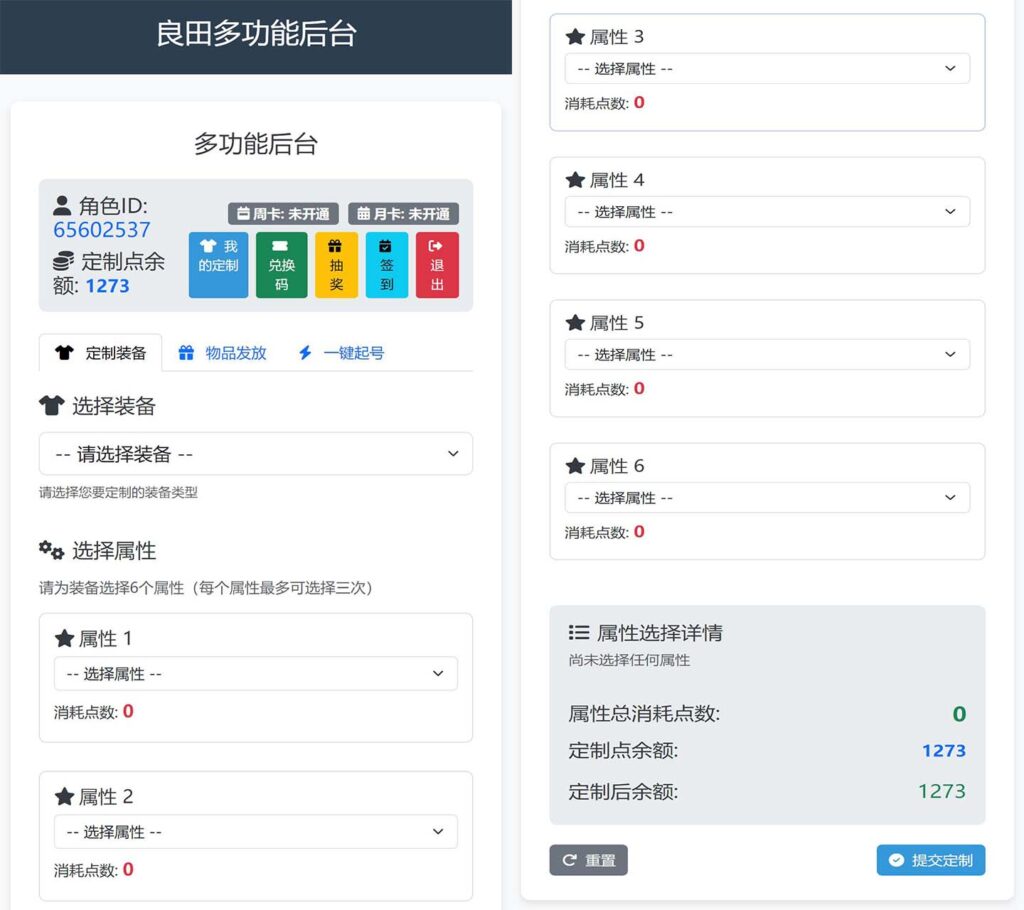Expand the 请选择装备 dropdown
1024x910 pixels.
pyautogui.click(x=255, y=454)
